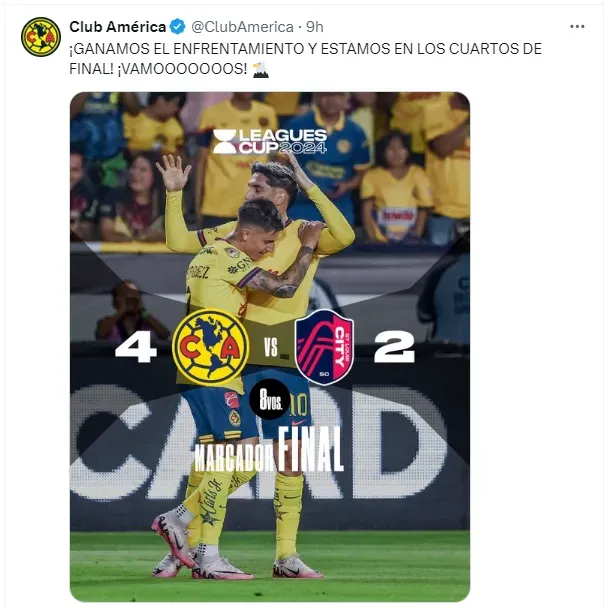This screenshot has width=605, height=609.
Task: Click the number 10 on player's shorts
Action: [299, 406]
